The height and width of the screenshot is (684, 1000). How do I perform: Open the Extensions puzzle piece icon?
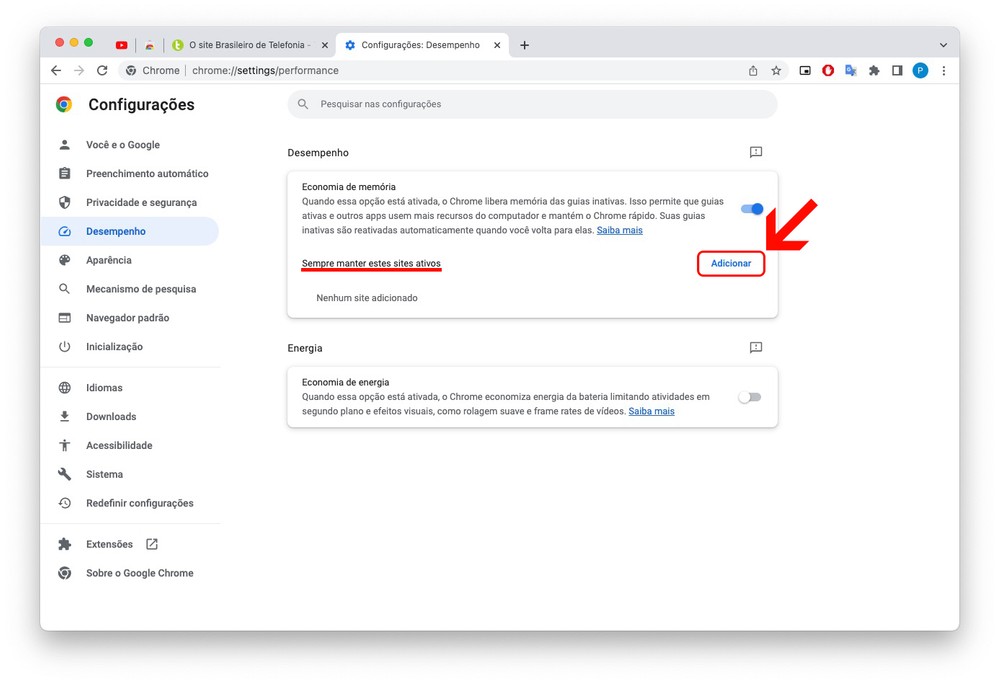pos(874,71)
